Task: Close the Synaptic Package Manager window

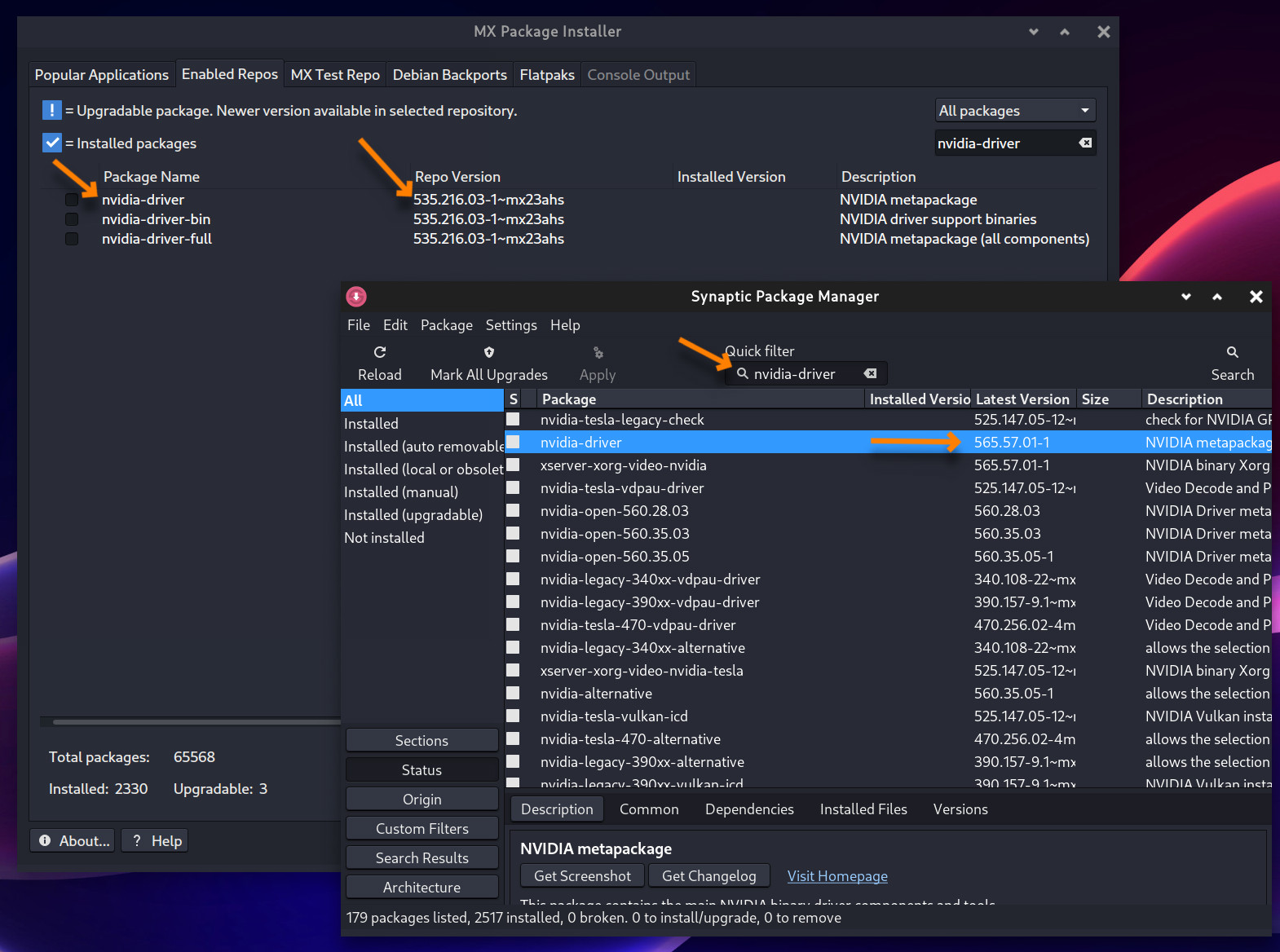Action: coord(1256,297)
